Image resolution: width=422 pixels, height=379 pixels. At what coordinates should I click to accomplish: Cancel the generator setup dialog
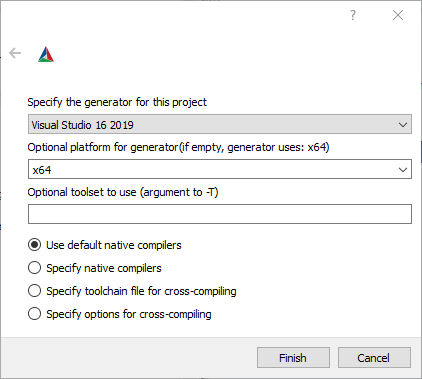click(x=374, y=358)
